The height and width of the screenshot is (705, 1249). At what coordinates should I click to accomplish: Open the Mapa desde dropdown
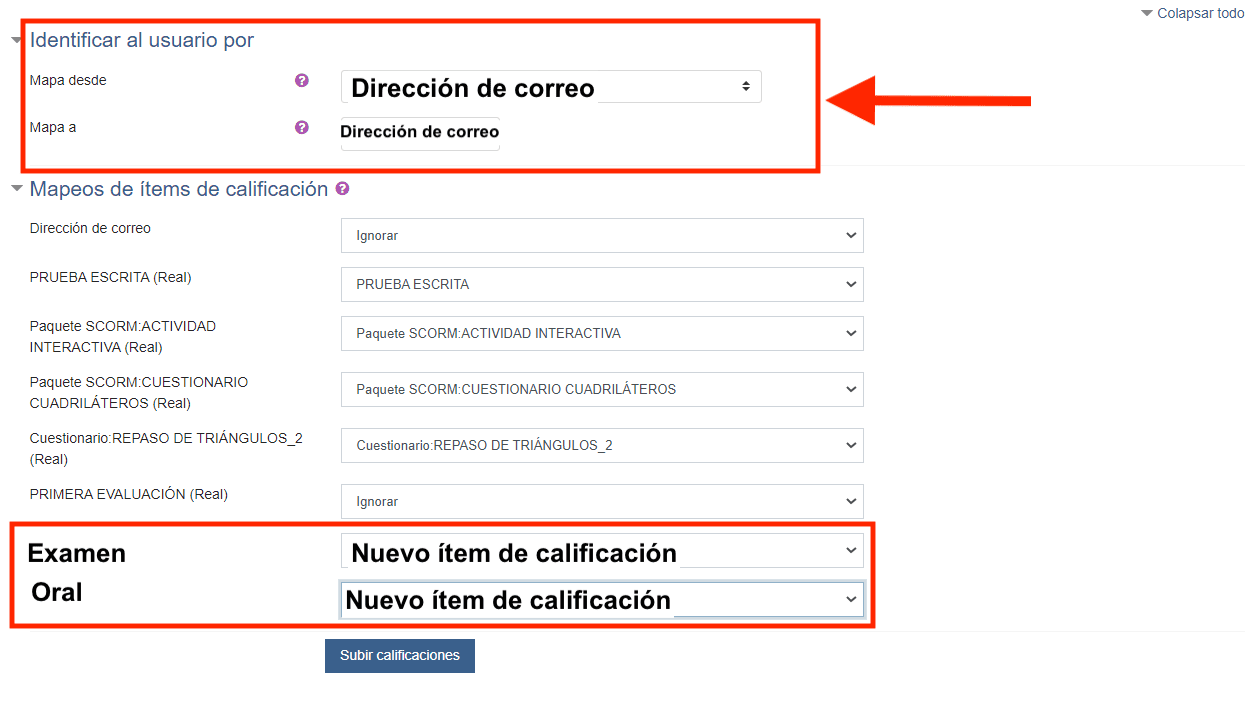coord(551,87)
